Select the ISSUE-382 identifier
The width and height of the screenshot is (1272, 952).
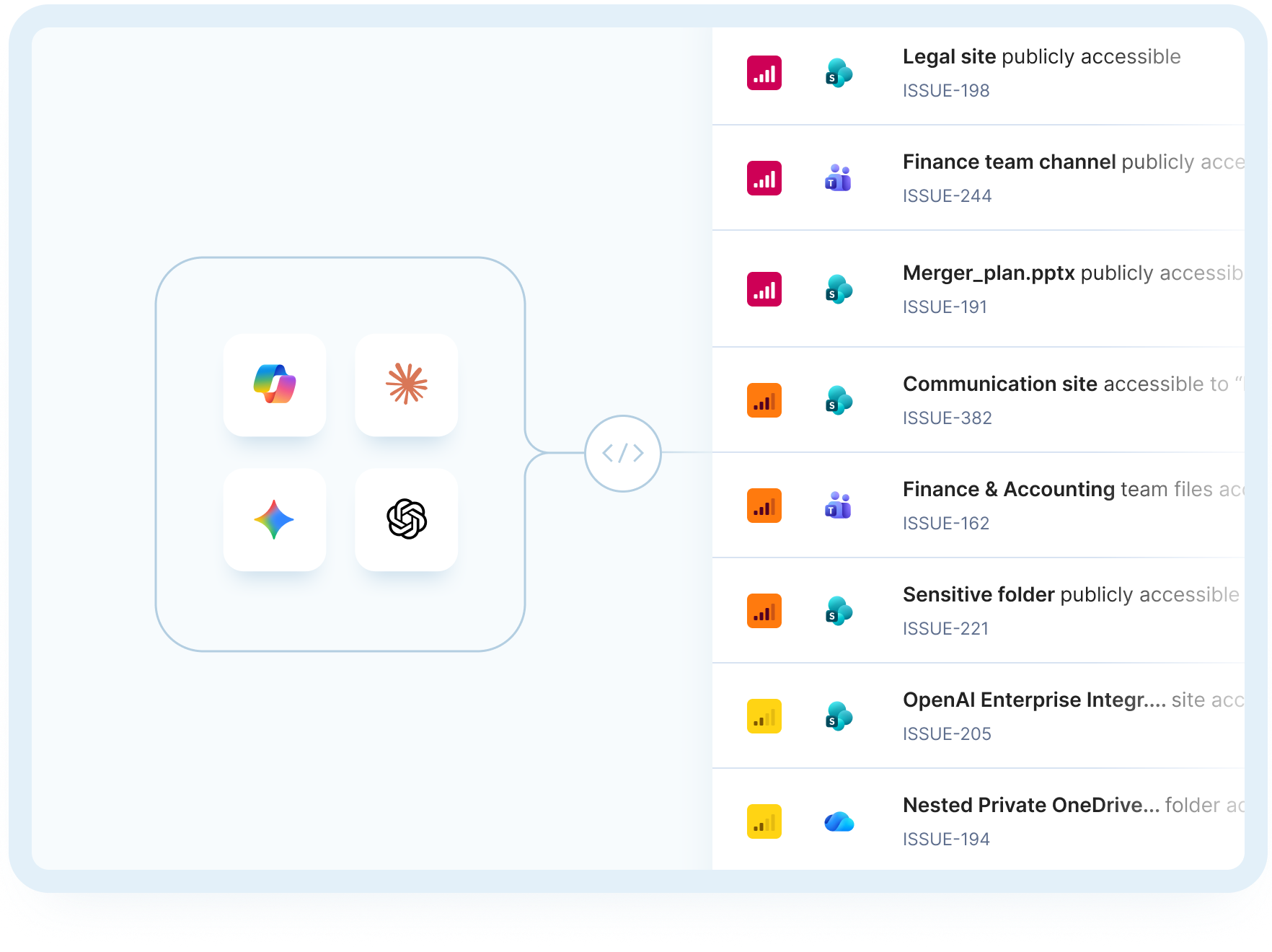pyautogui.click(x=948, y=418)
